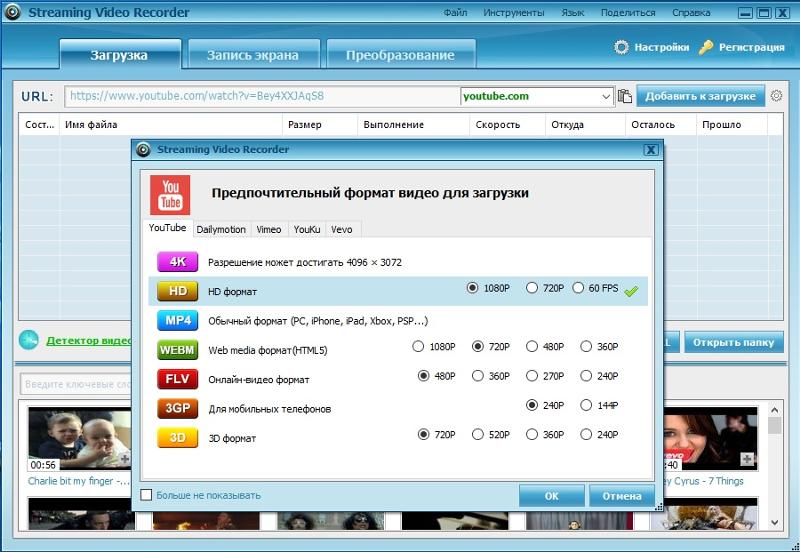Select the HD format badge
The width and height of the screenshot is (800, 552).
pos(177,291)
